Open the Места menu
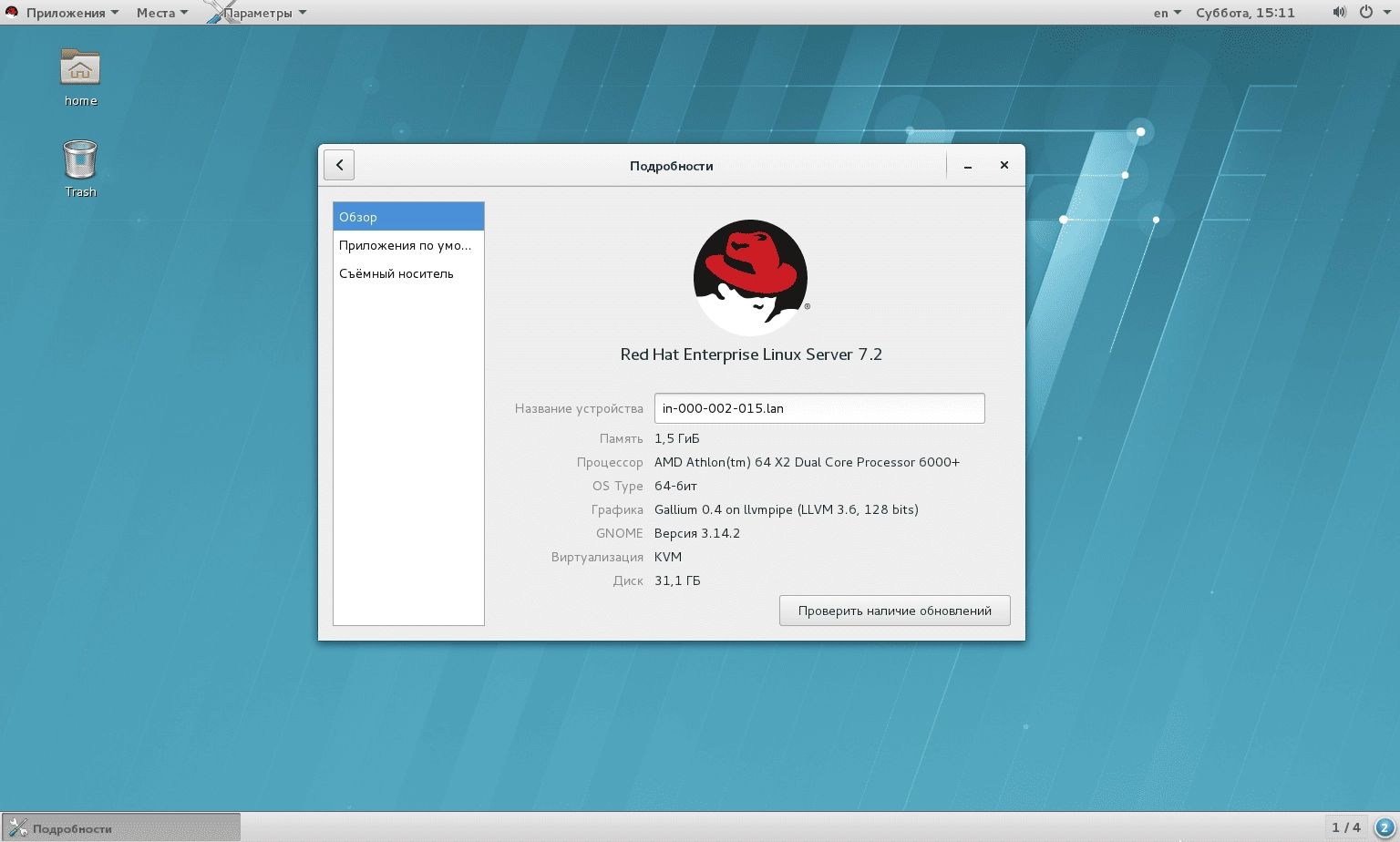 pos(162,13)
